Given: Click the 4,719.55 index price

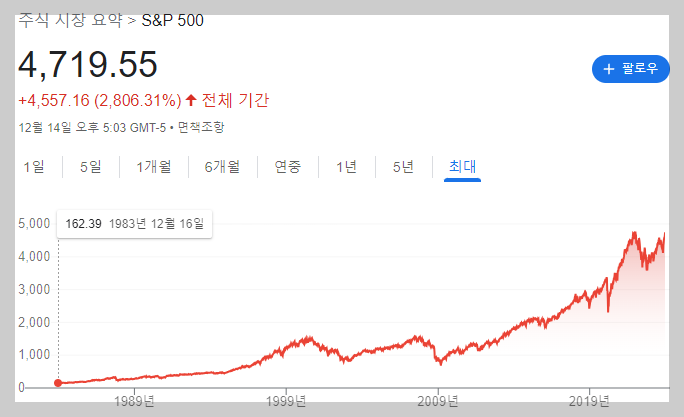Looking at the screenshot, I should (88, 65).
